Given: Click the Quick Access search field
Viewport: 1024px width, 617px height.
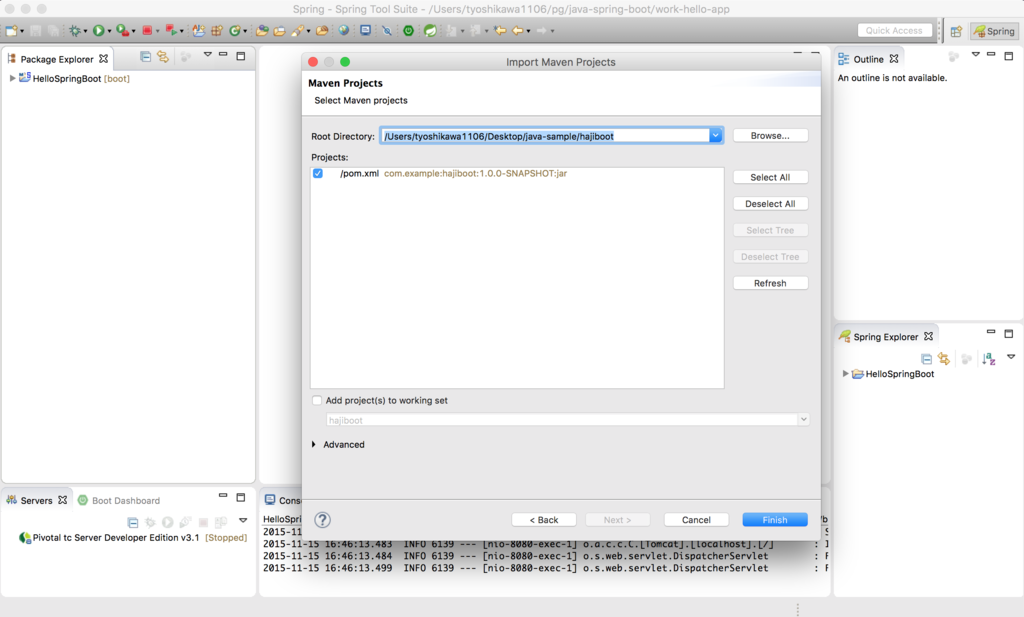Looking at the screenshot, I should (894, 31).
